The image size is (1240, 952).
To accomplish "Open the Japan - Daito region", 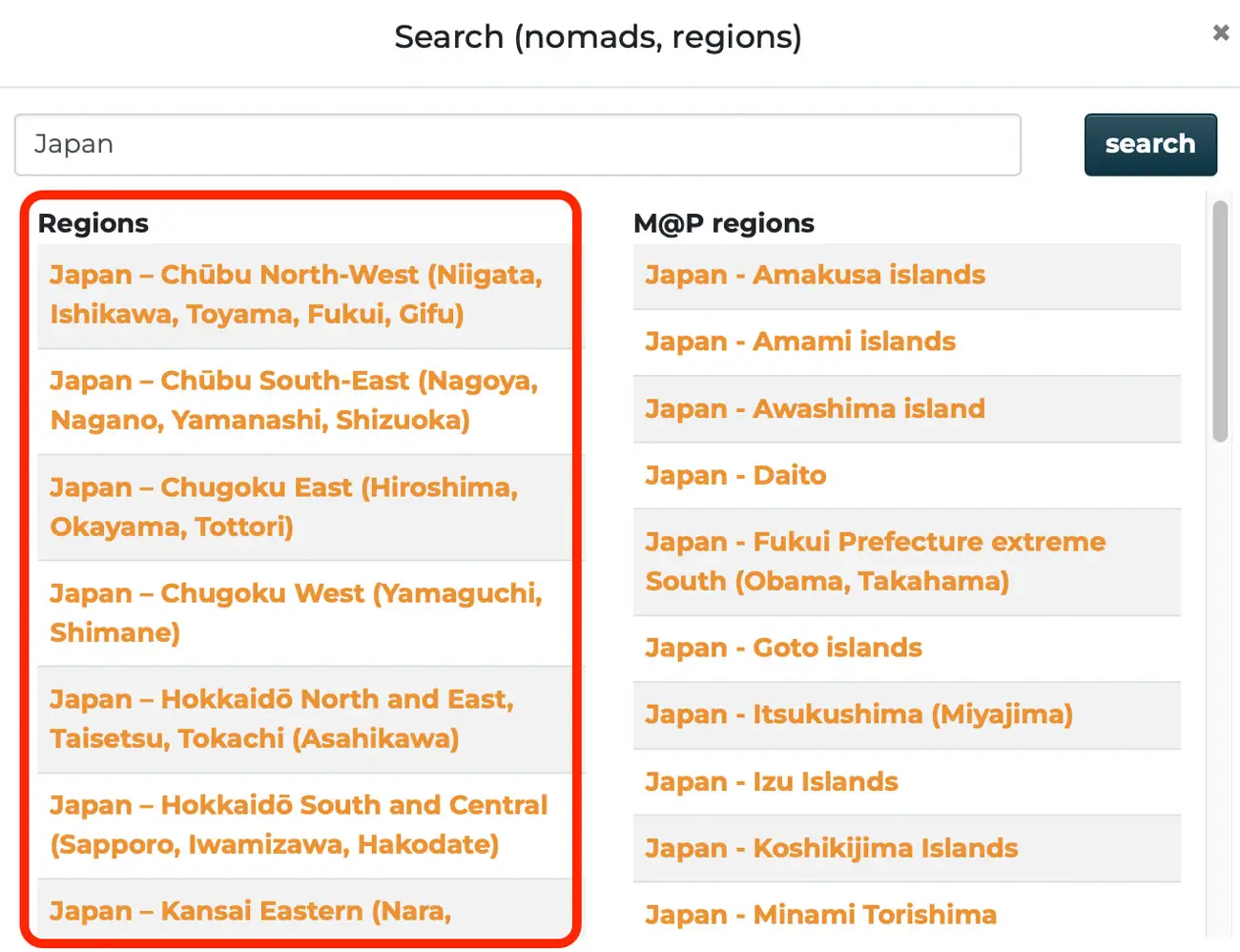I will 735,475.
